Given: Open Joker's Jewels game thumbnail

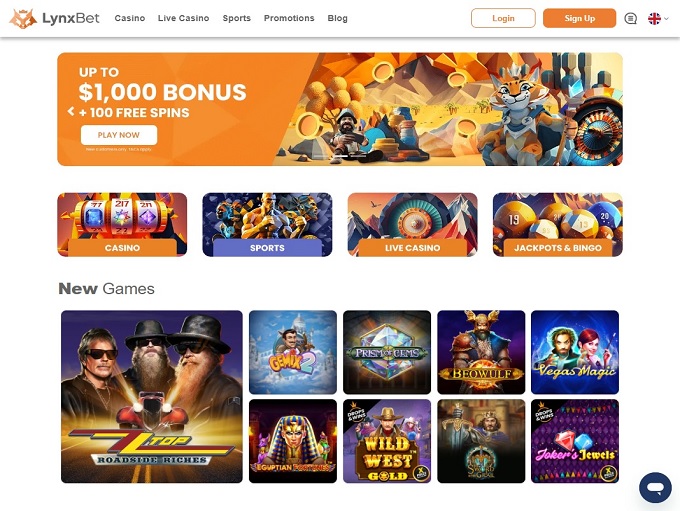Looking at the screenshot, I should pos(575,441).
